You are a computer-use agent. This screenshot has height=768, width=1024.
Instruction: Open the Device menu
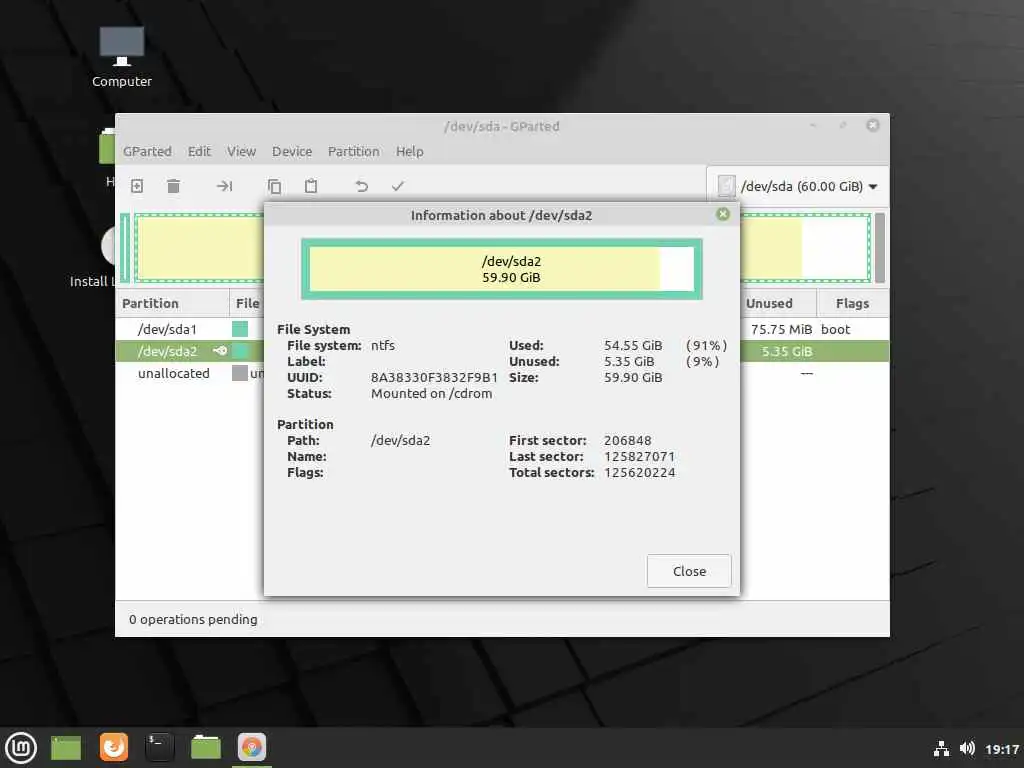tap(292, 152)
